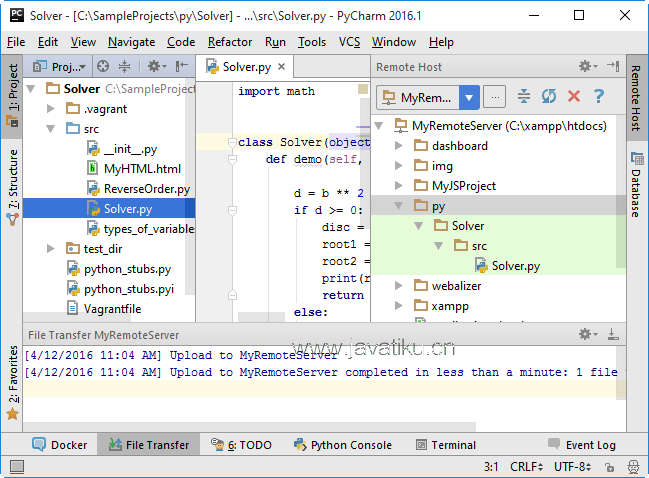Toggle the Remote Host side tab
Viewport: 649px width, 478px height.
pos(637,96)
